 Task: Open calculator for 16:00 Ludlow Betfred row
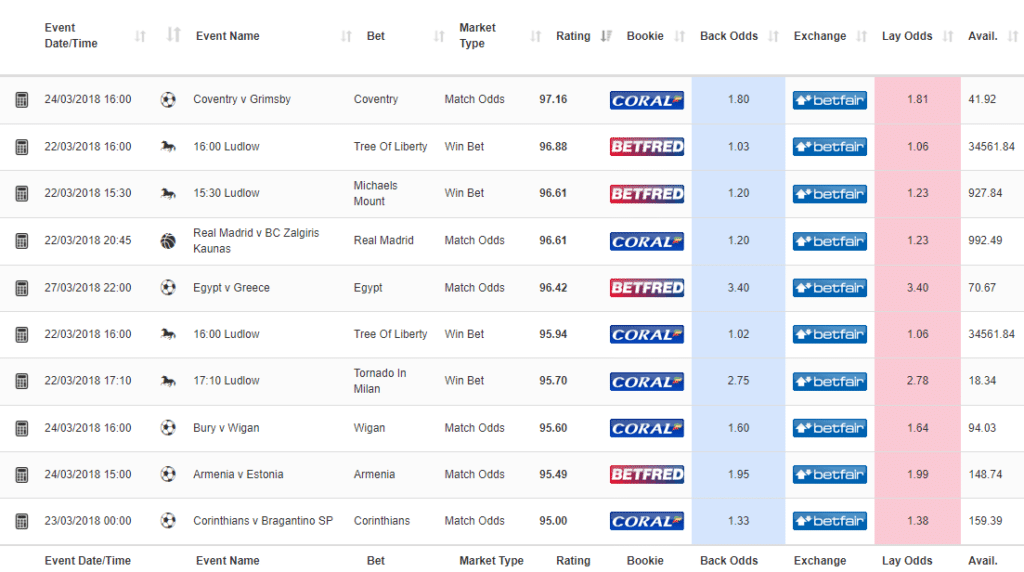22,147
